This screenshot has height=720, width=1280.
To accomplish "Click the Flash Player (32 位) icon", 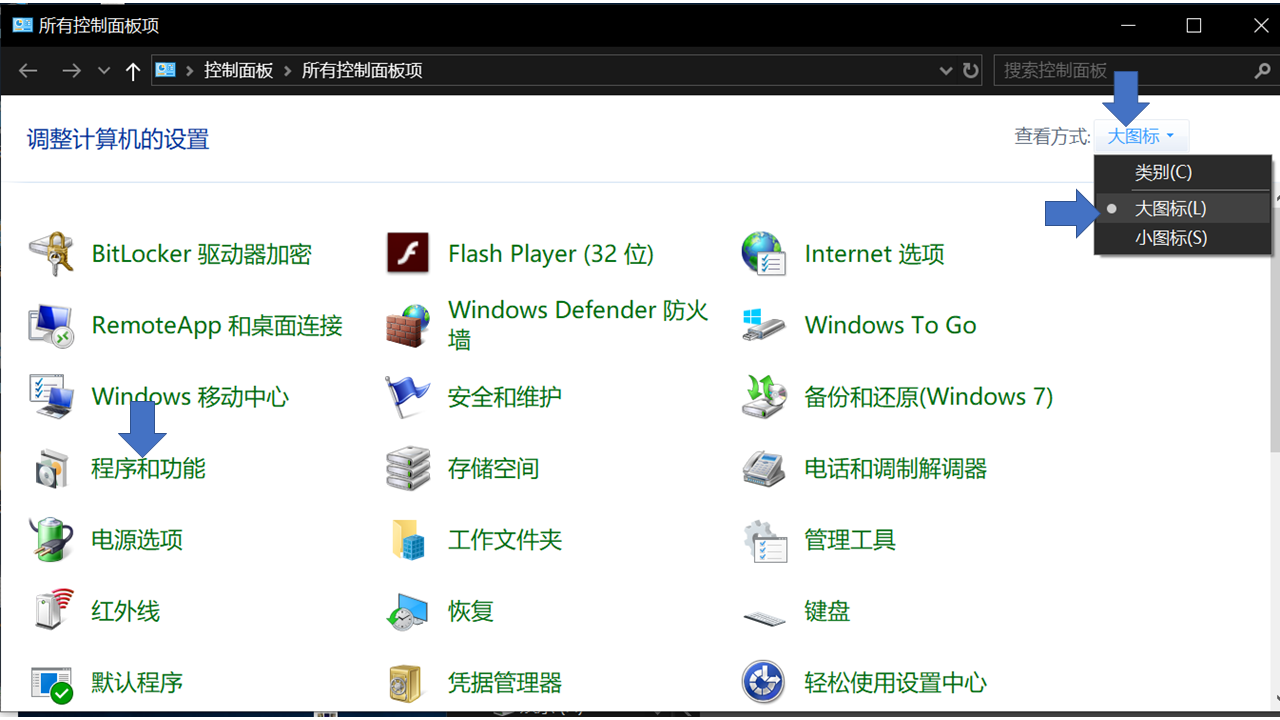I will point(407,254).
